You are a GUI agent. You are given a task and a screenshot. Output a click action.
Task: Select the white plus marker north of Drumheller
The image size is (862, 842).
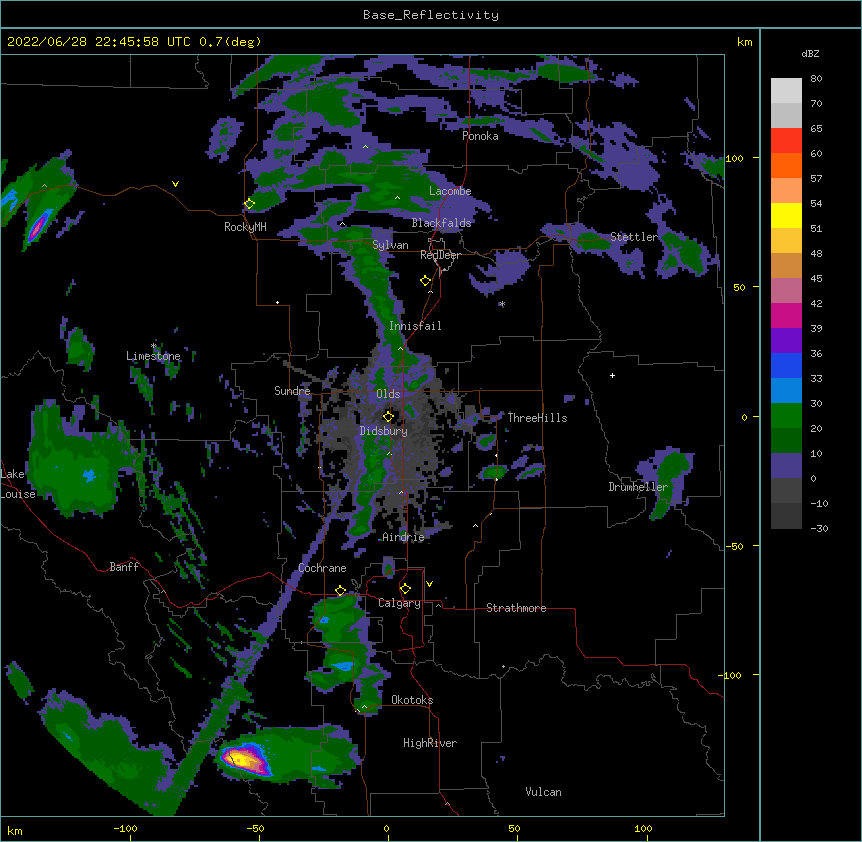coord(612,375)
